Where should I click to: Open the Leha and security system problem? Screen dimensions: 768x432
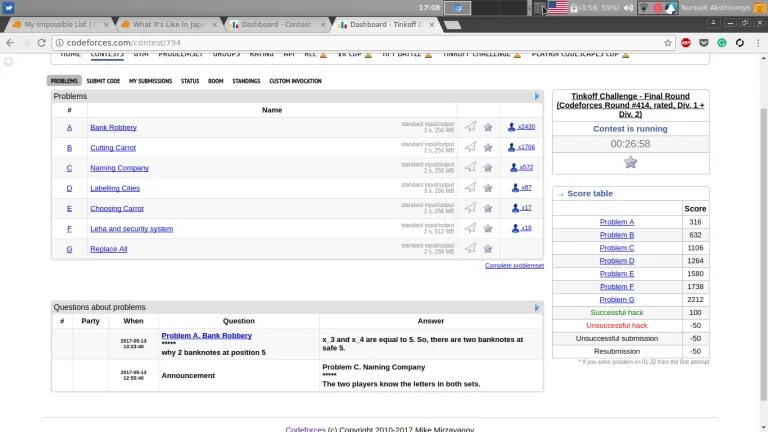pyautogui.click(x=131, y=229)
